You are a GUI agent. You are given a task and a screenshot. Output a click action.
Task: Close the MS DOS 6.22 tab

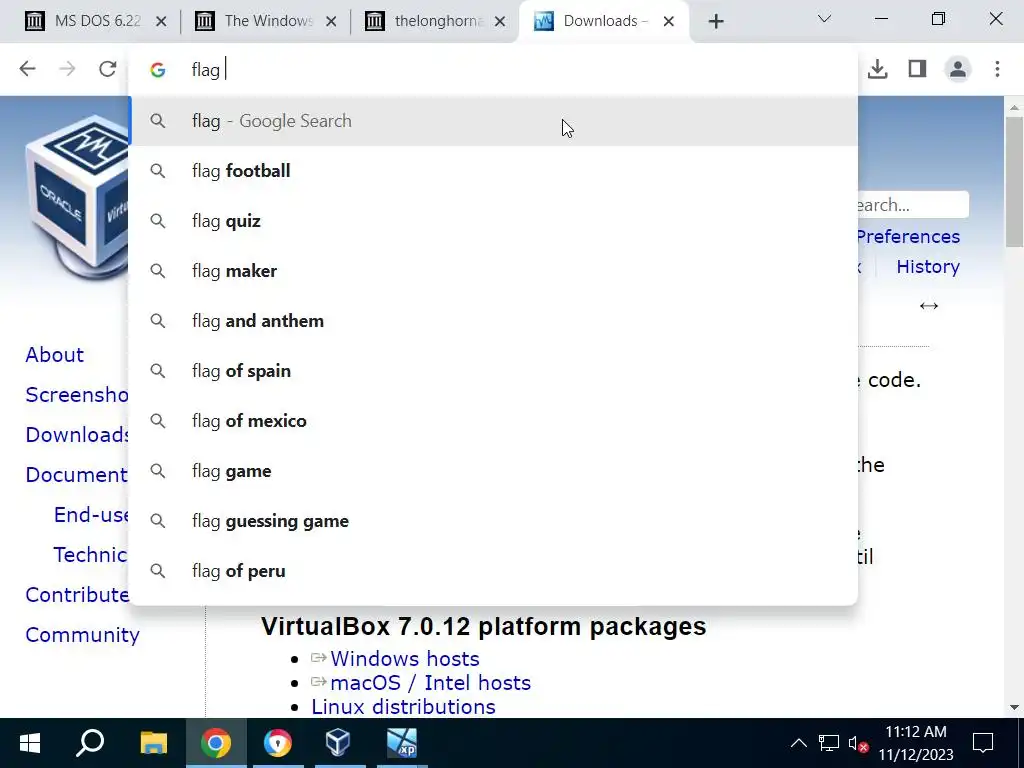161,22
